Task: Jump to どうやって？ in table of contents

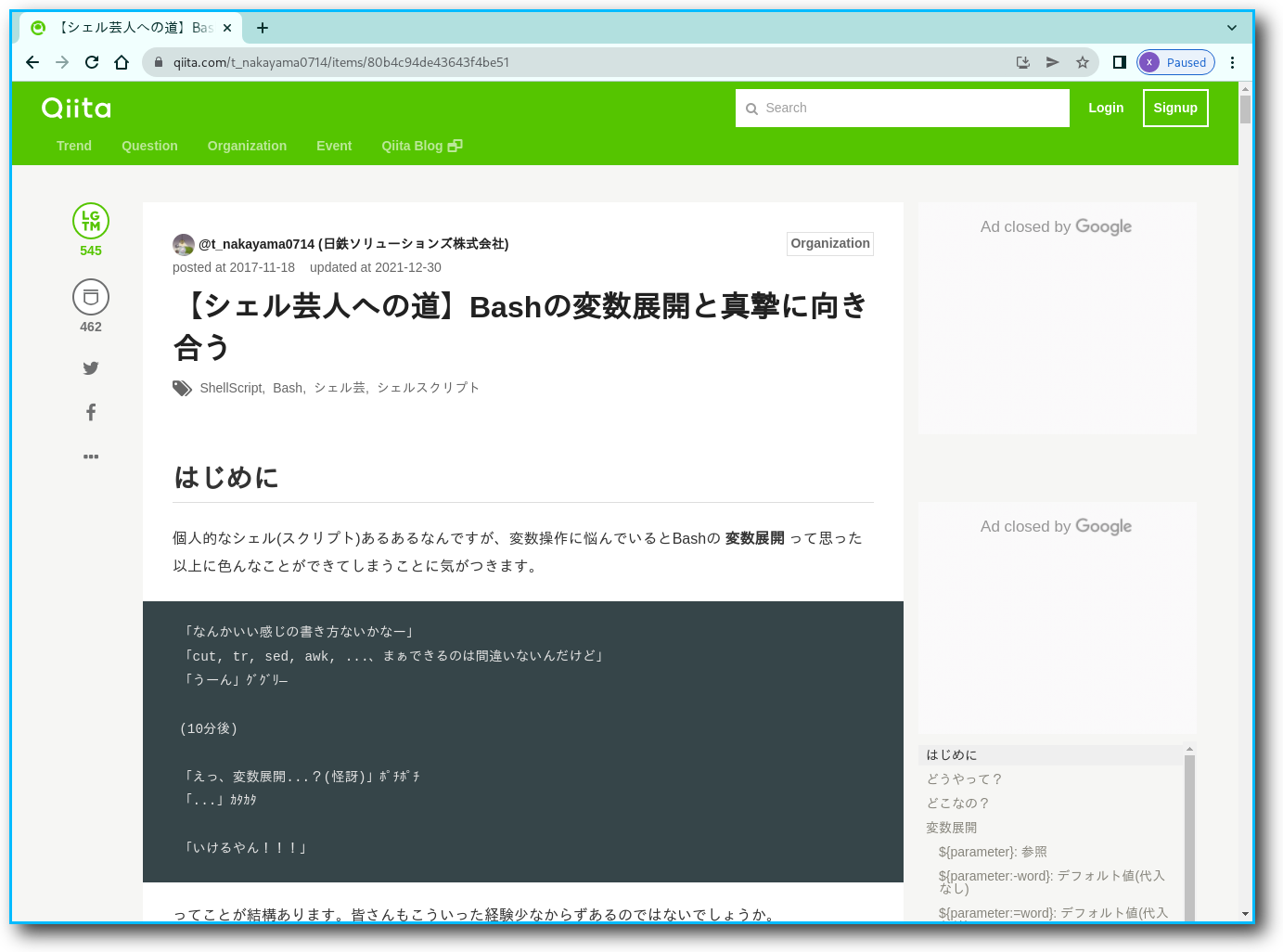Action: point(965,779)
